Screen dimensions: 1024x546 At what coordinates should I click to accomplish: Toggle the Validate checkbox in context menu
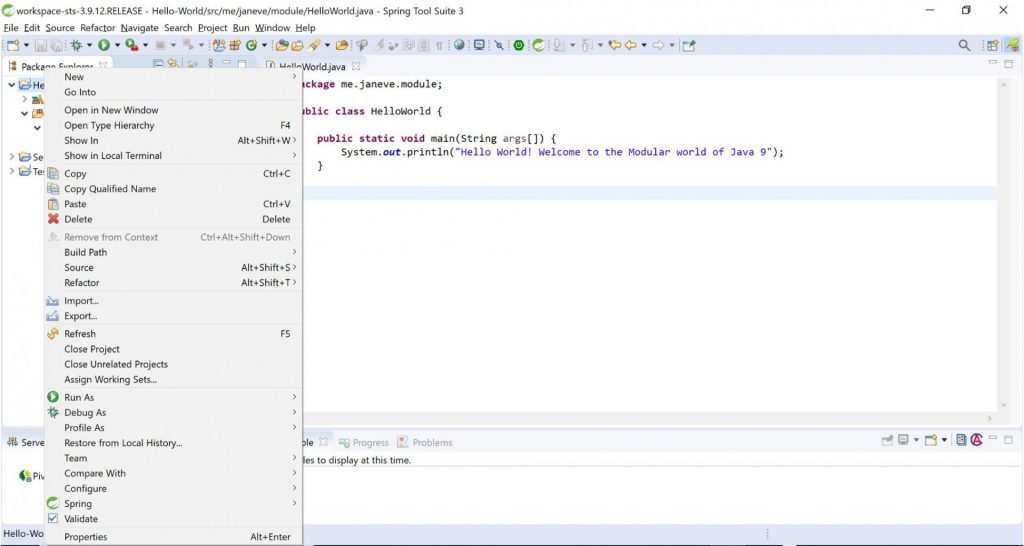pos(53,519)
